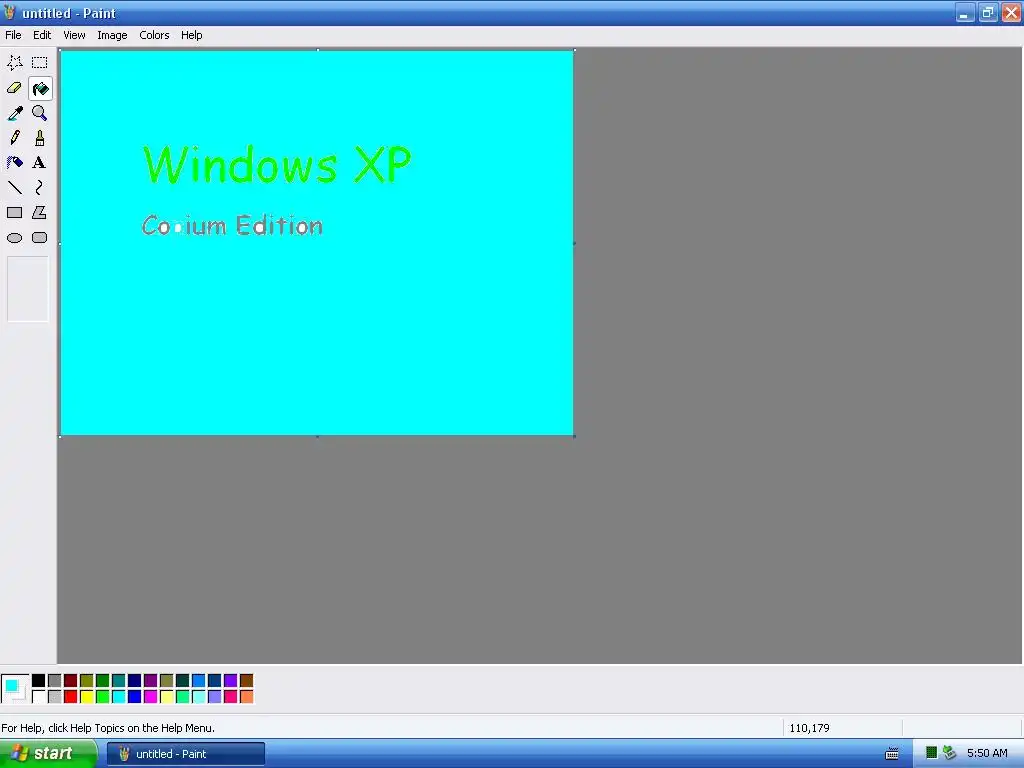Pick the dark green swatch

click(x=103, y=681)
